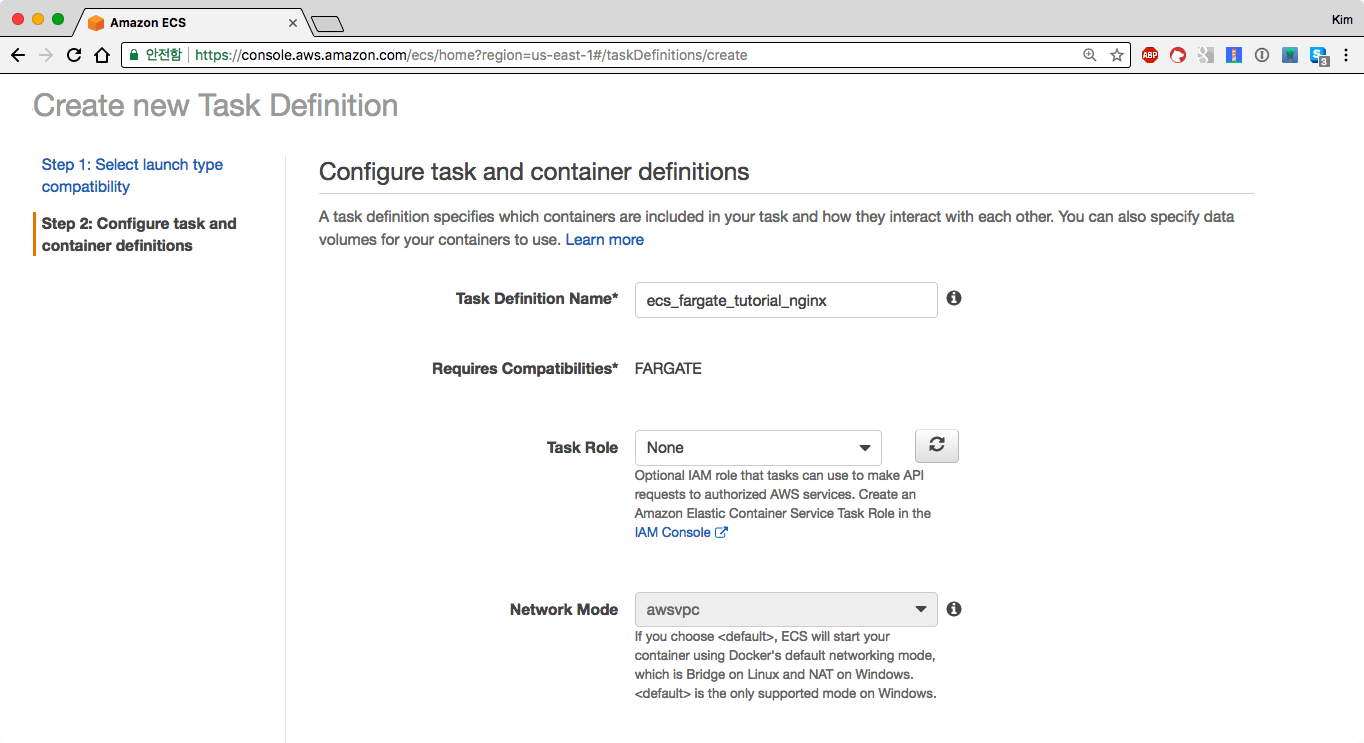Image resolution: width=1364 pixels, height=743 pixels.
Task: Click the 1Password extension icon
Action: coord(1262,55)
